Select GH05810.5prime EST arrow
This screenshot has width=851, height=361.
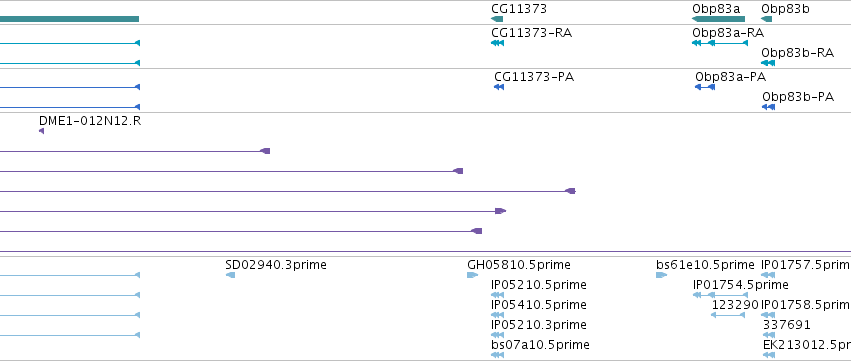click(472, 275)
